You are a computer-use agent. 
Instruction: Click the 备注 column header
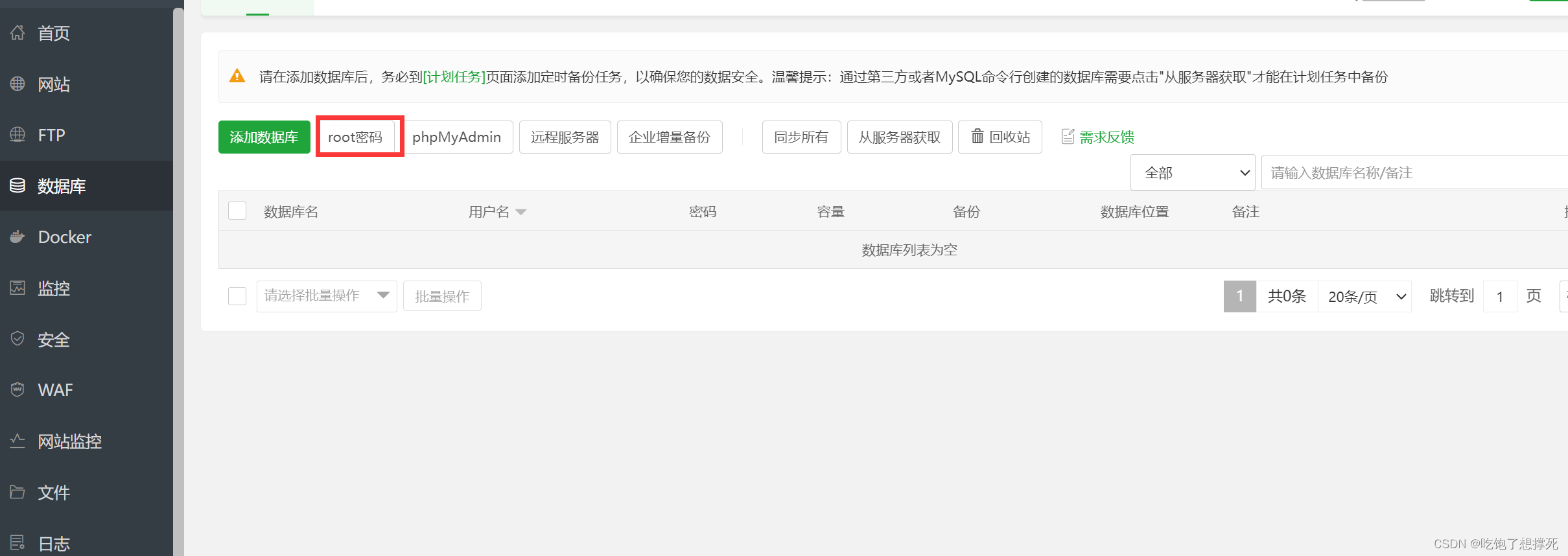[x=1246, y=212]
